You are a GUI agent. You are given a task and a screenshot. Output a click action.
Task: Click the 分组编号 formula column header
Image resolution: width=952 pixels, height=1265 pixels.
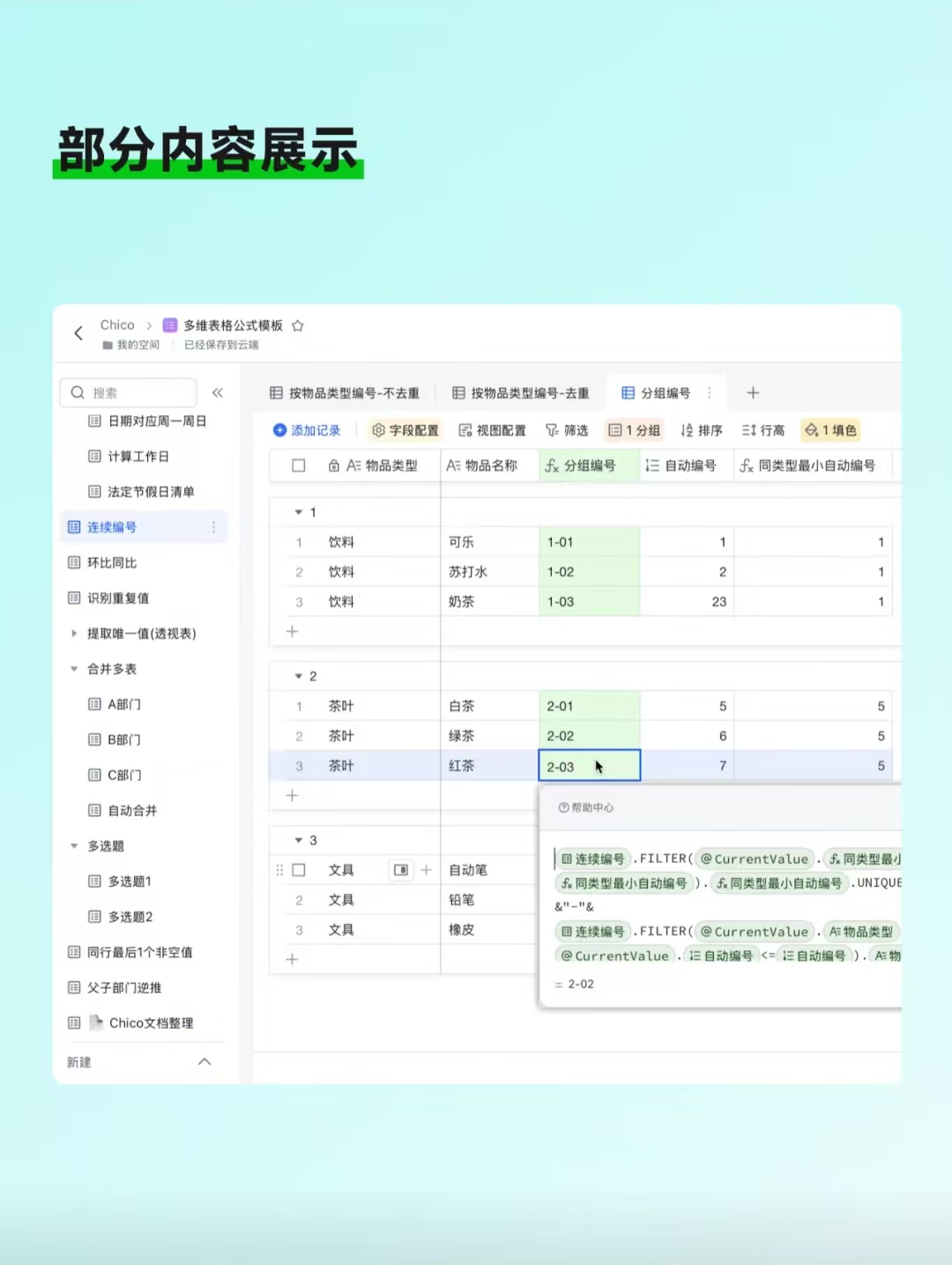(589, 465)
